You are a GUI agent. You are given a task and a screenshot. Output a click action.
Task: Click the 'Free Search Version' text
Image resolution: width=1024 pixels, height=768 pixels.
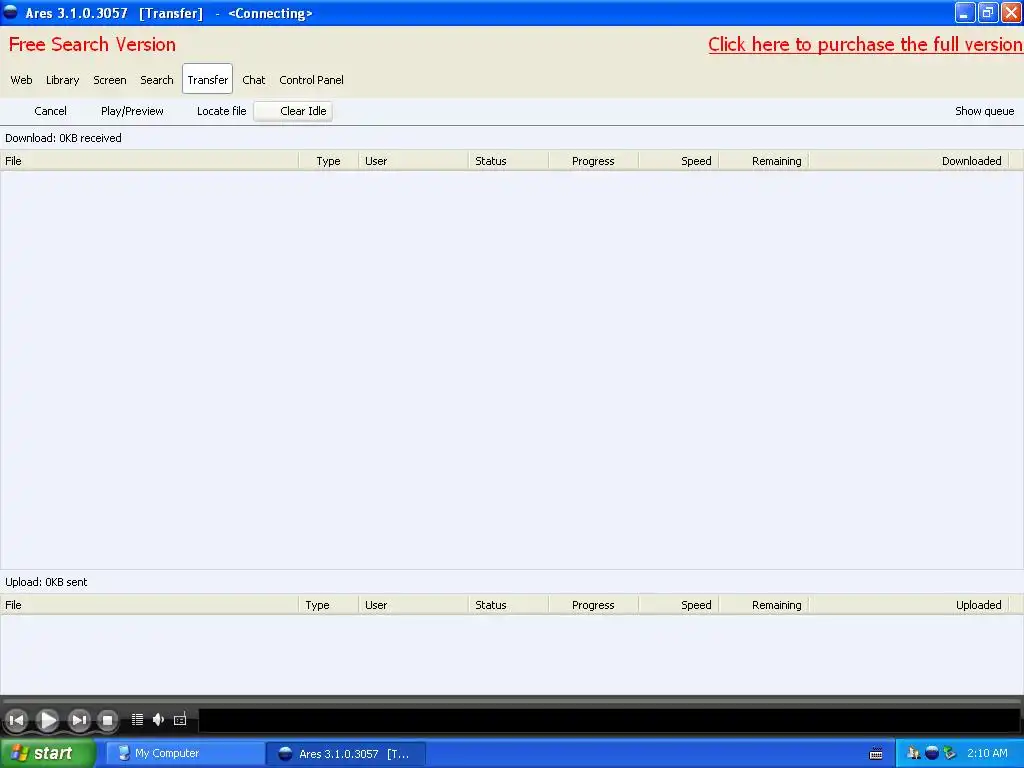(x=92, y=44)
